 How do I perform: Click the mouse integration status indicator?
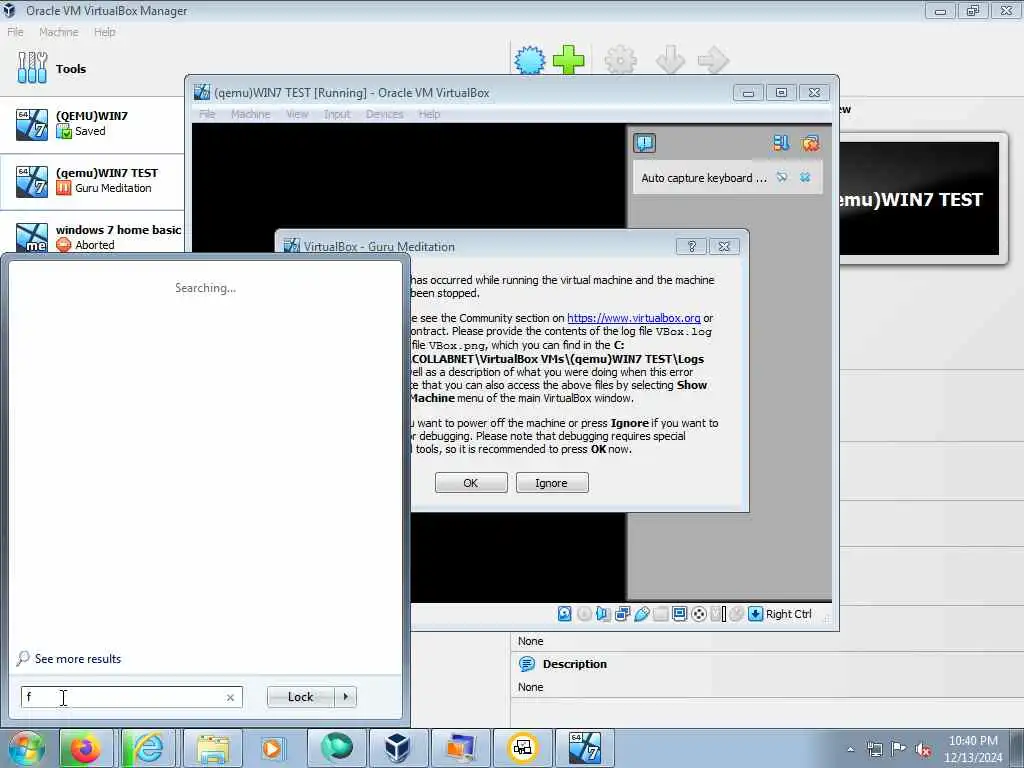[737, 613]
